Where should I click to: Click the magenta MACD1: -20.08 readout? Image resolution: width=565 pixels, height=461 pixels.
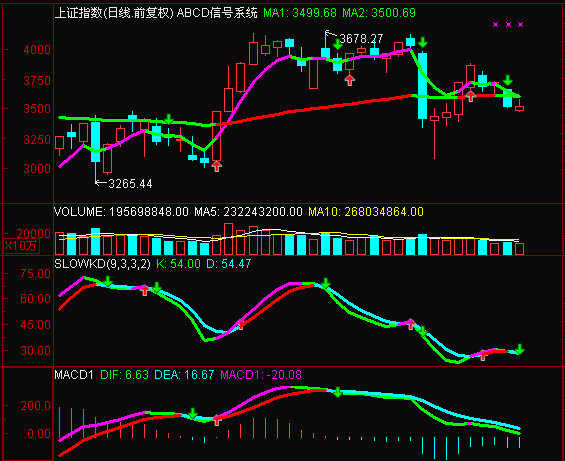(x=261, y=375)
